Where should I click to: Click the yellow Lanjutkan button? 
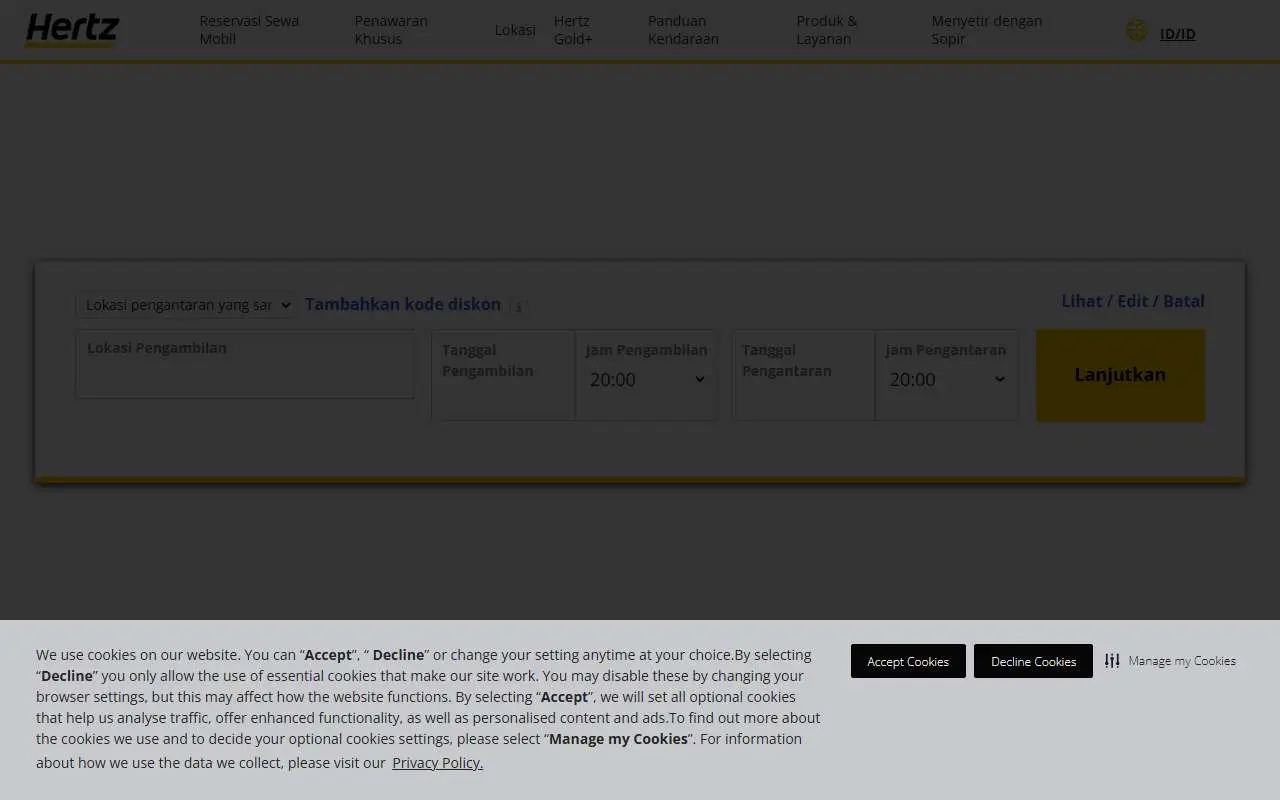(x=1120, y=375)
